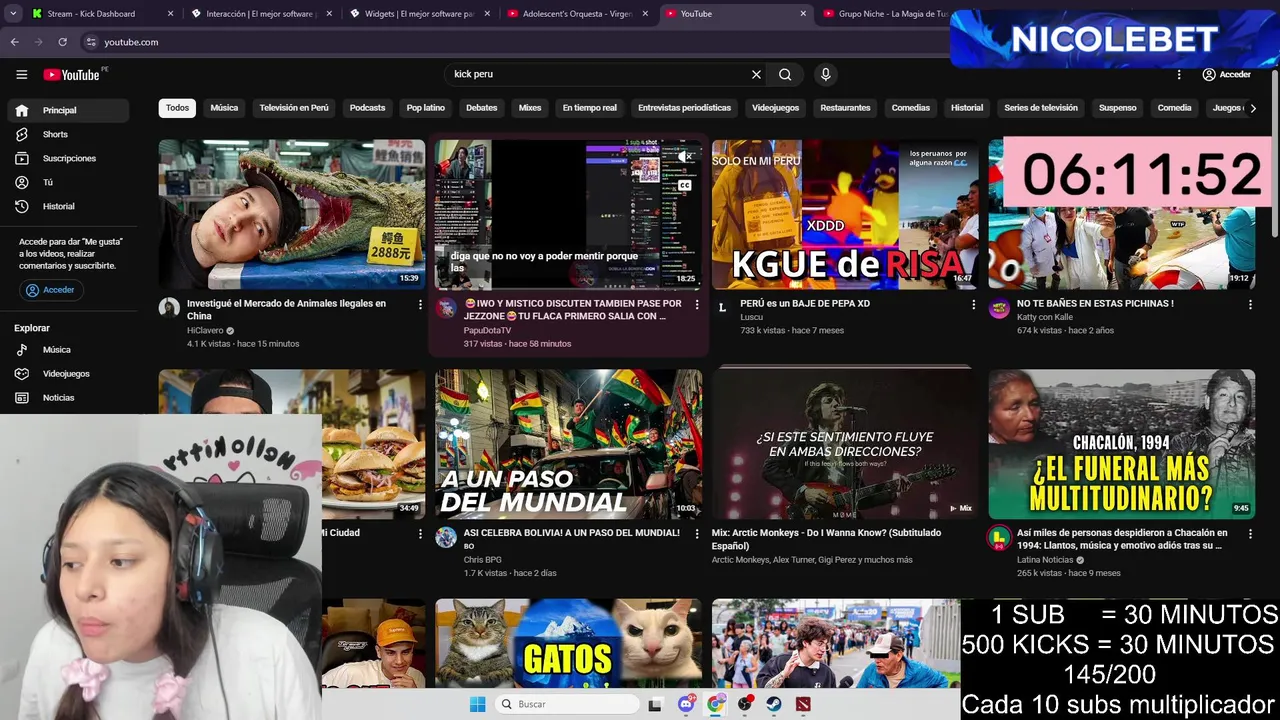Select the Restaurantes filter chip
The image size is (1280, 720).
845,108
